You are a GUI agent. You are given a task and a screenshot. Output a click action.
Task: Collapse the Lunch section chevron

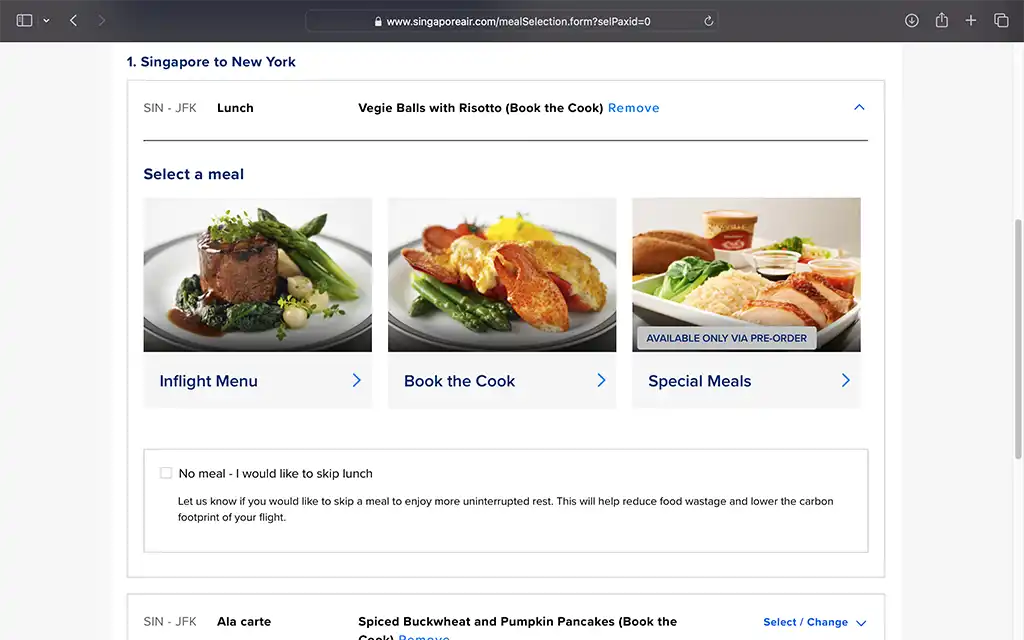coord(859,107)
